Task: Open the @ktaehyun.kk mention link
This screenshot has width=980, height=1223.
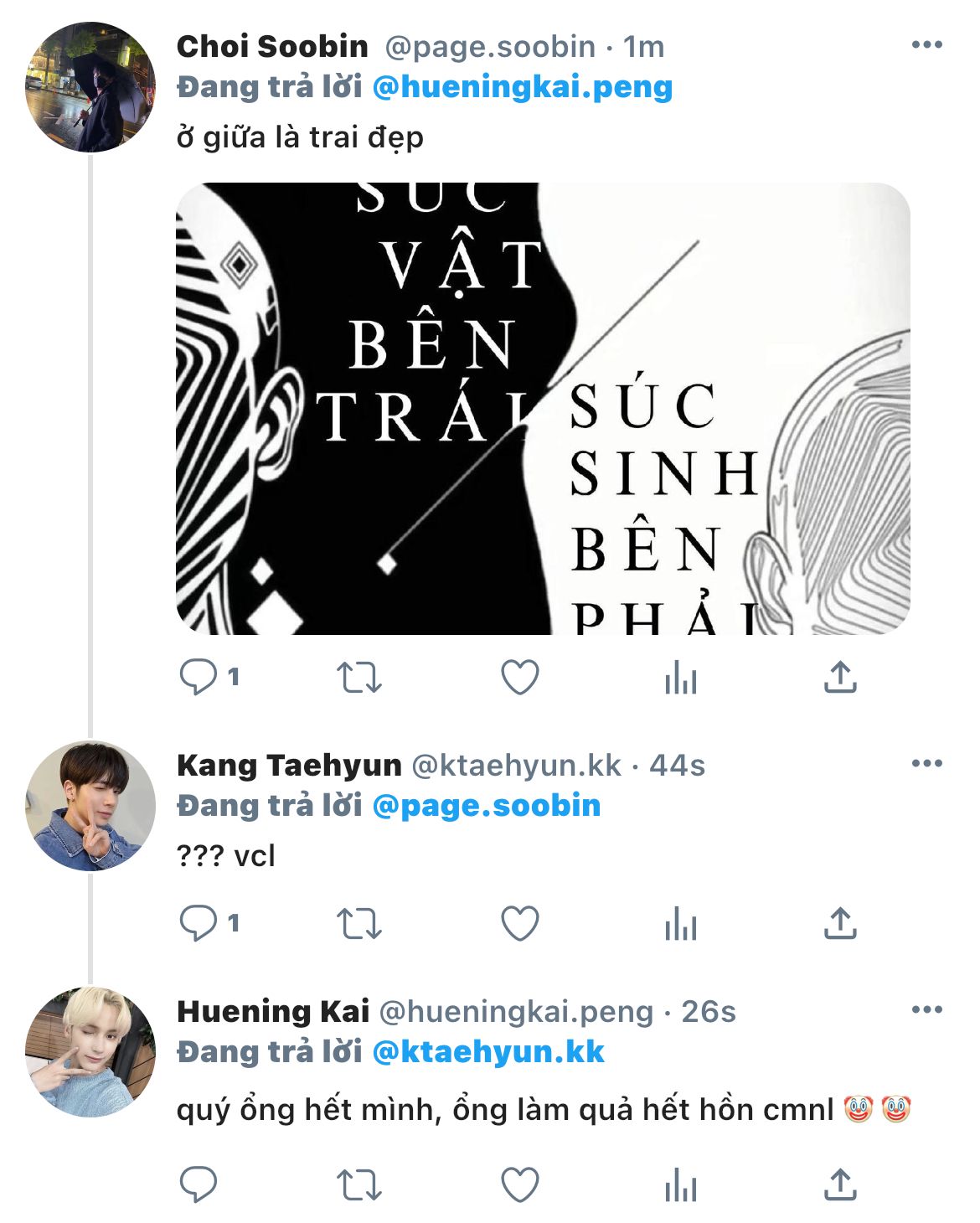Action: click(x=487, y=1052)
